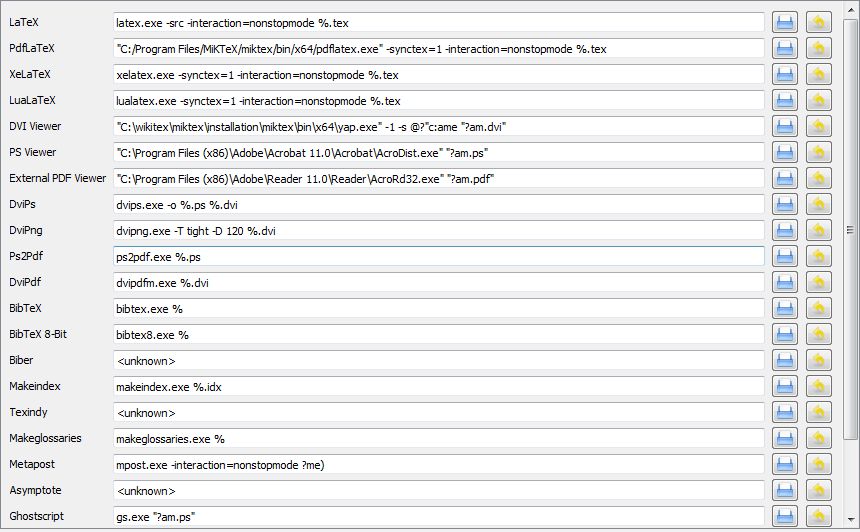Reset the Biber command to default

[x=818, y=360]
